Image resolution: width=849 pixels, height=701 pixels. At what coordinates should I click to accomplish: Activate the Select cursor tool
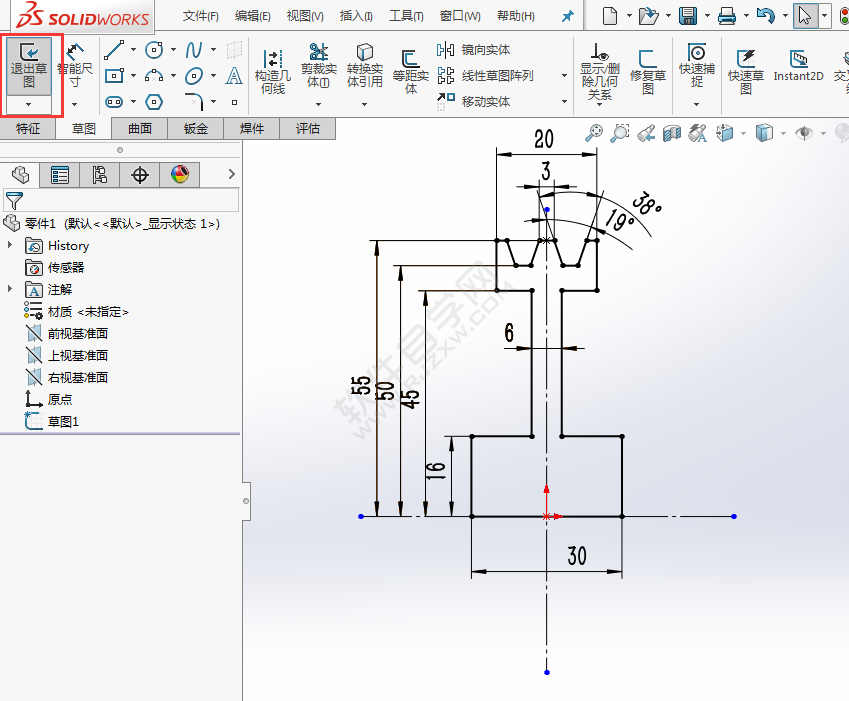805,16
